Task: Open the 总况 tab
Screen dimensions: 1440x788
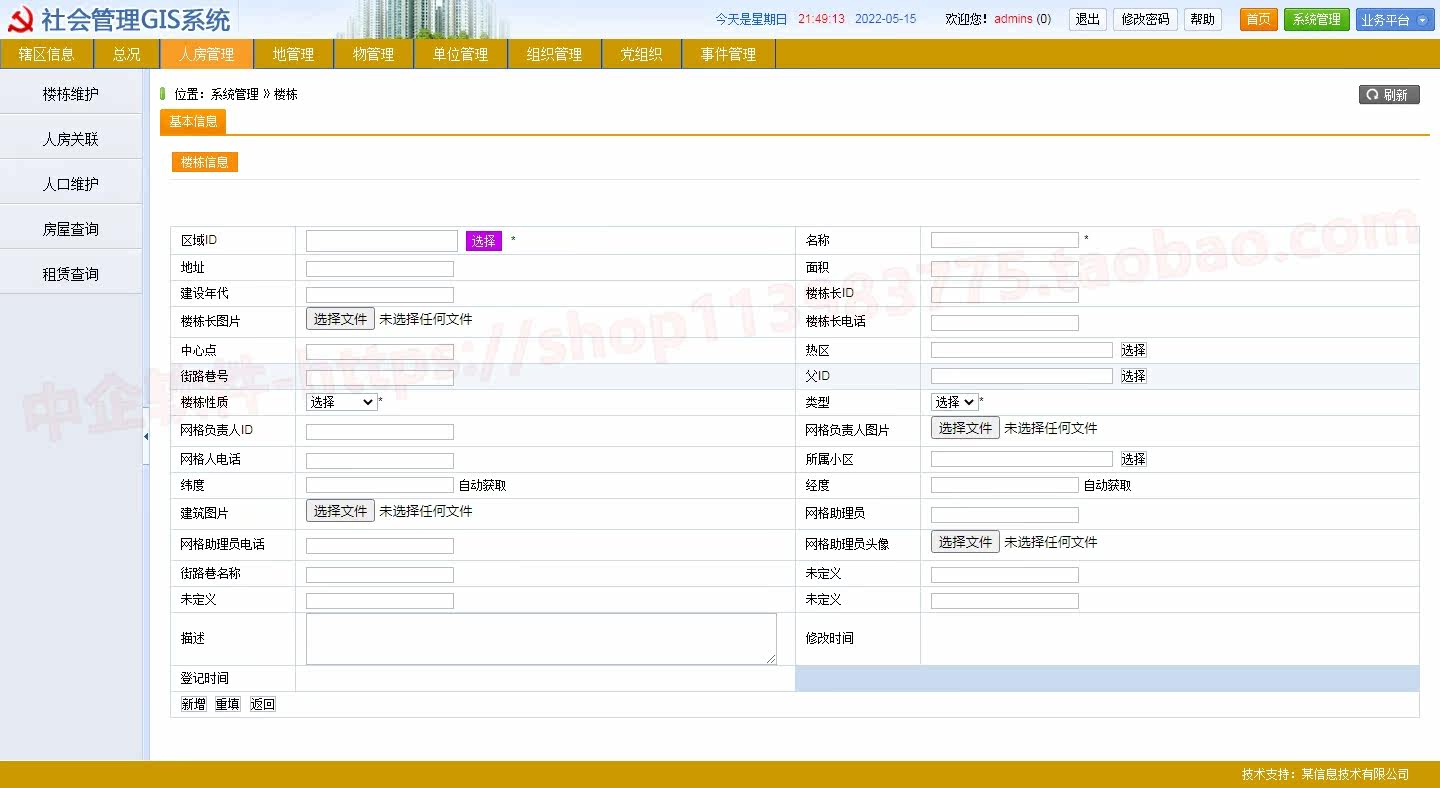Action: coord(127,54)
